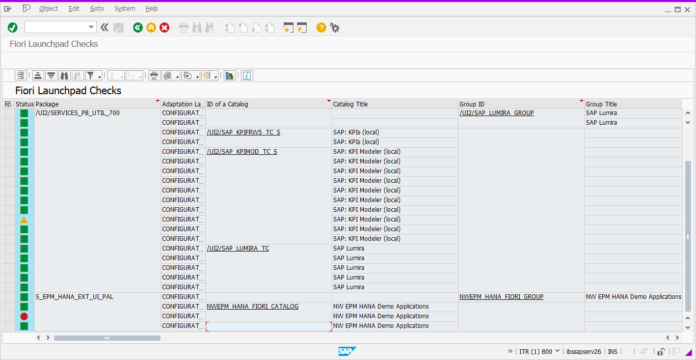Select the S_EPM_HANA_EXT_UI_PAL package cell

click(x=97, y=297)
